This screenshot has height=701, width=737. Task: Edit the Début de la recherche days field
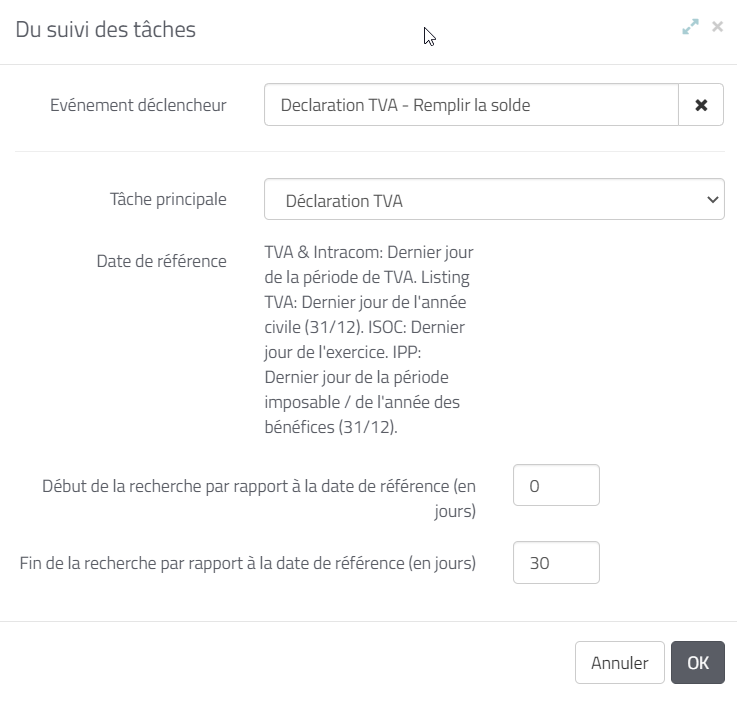556,486
